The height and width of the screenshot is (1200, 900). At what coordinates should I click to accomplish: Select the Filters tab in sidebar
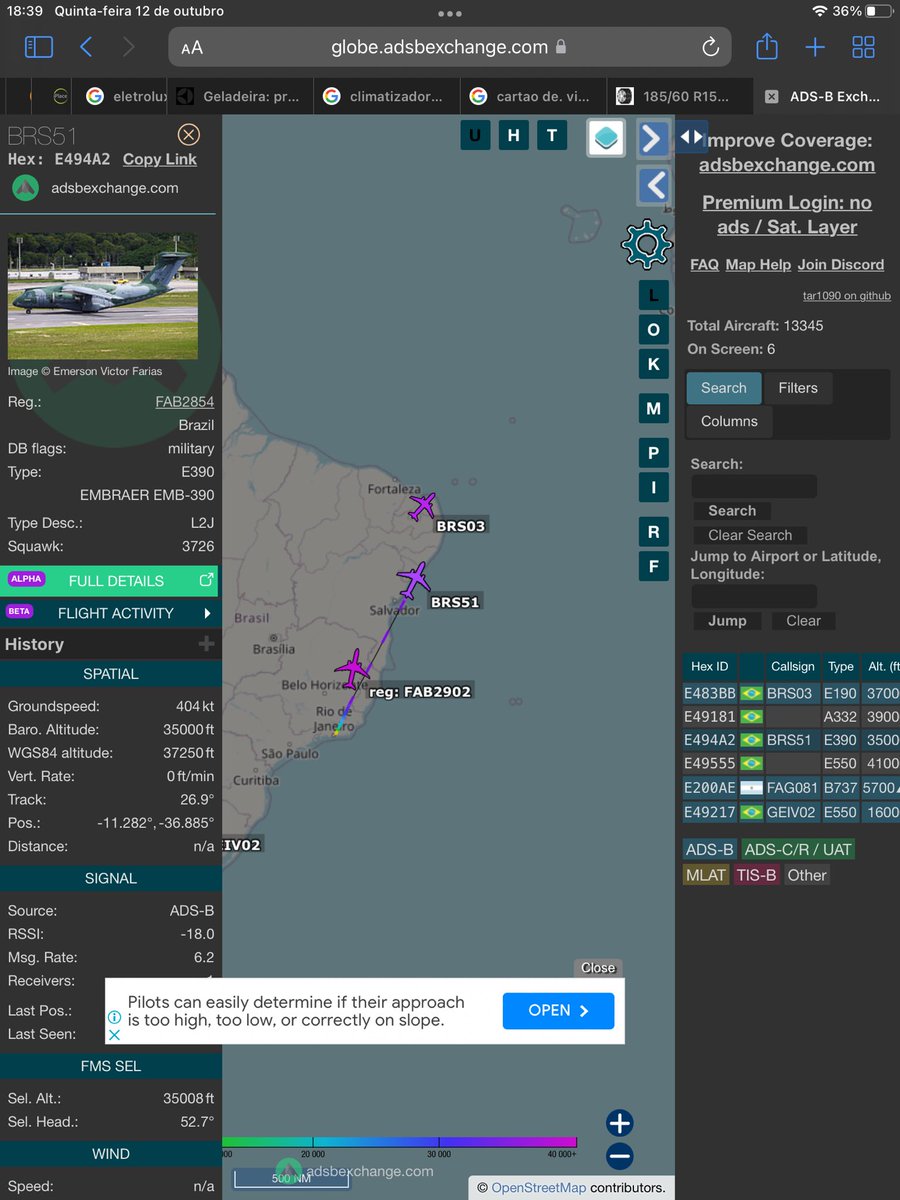point(798,388)
